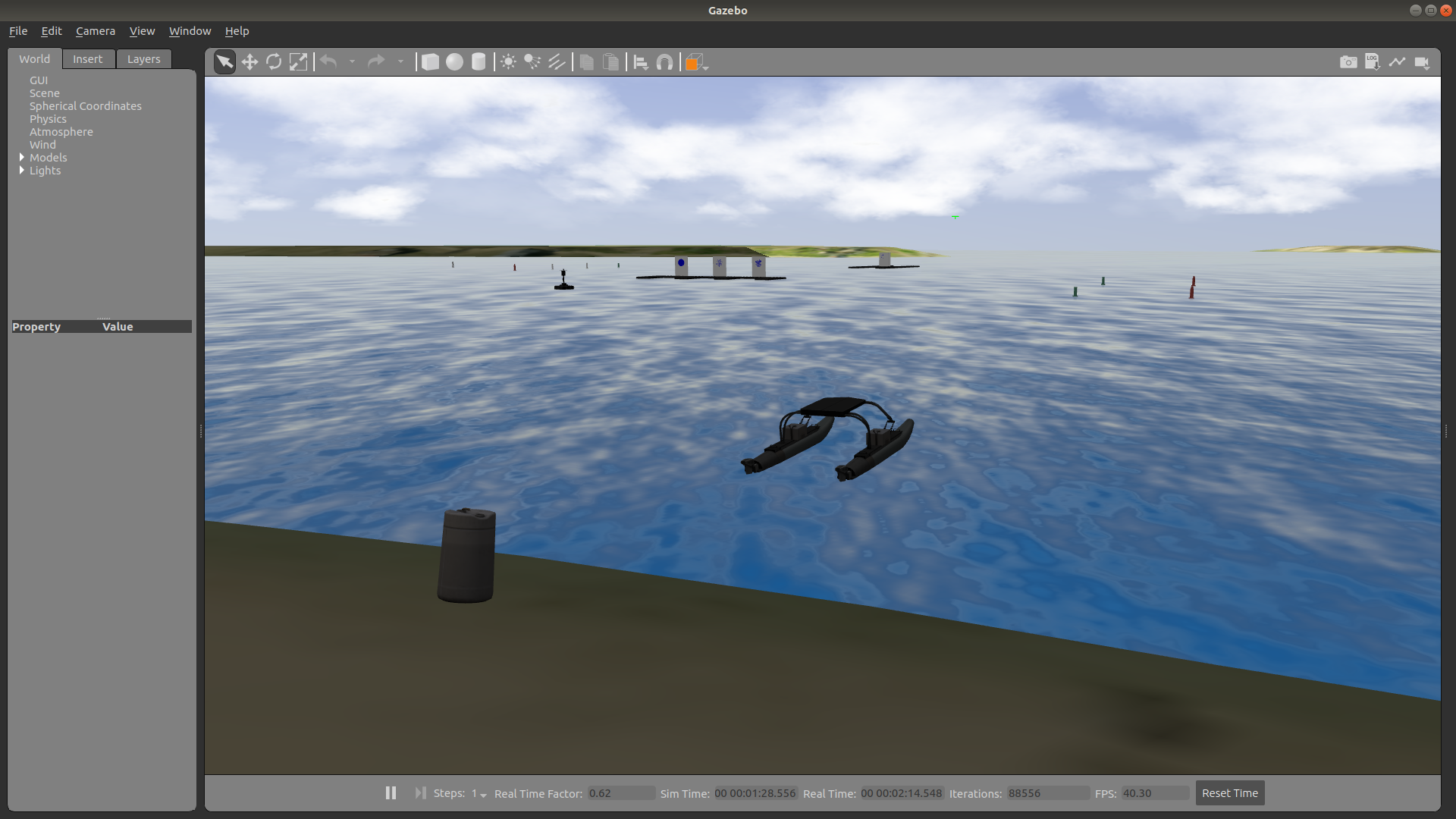Add a Spot light
Image resolution: width=1456 pixels, height=819 pixels.
pos(532,62)
